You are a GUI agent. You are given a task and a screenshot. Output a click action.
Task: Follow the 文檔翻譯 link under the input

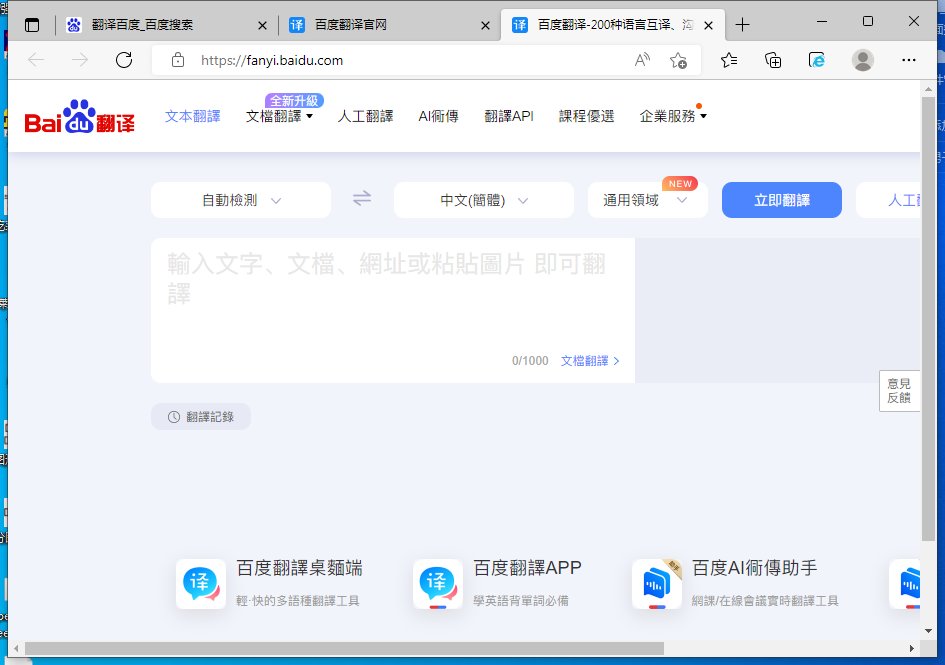[590, 361]
